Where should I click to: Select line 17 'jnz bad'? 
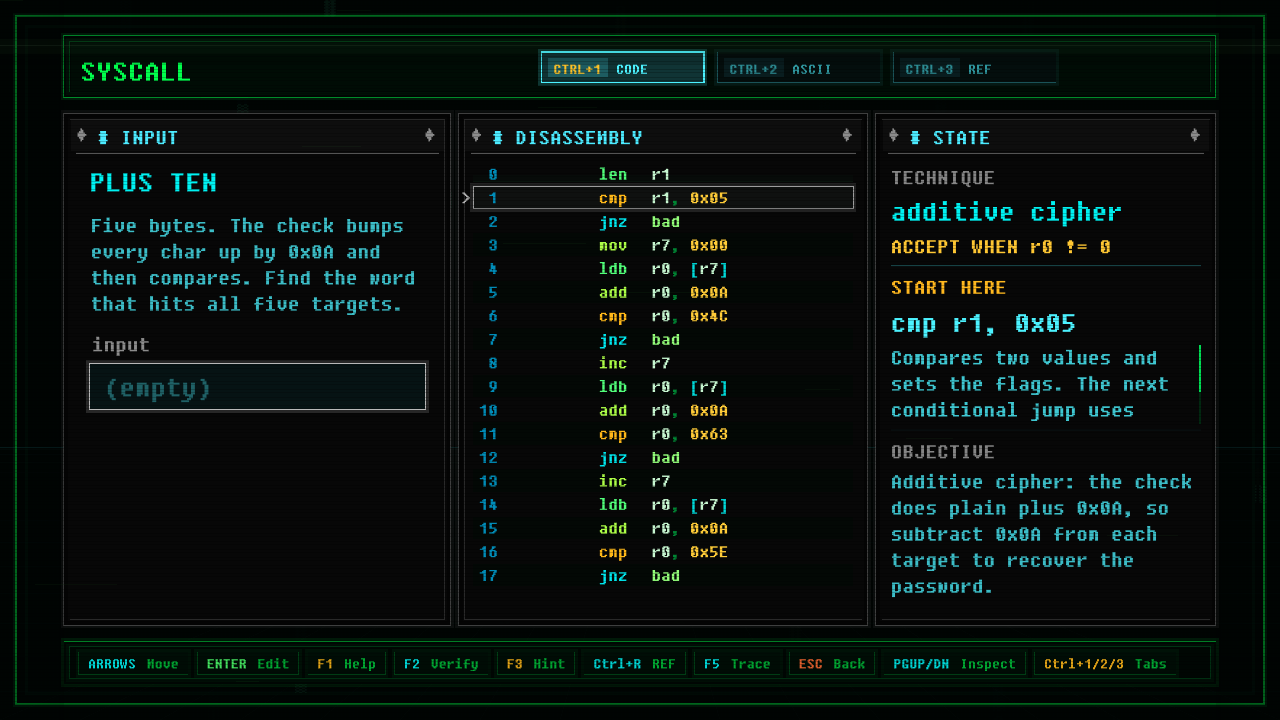click(663, 576)
